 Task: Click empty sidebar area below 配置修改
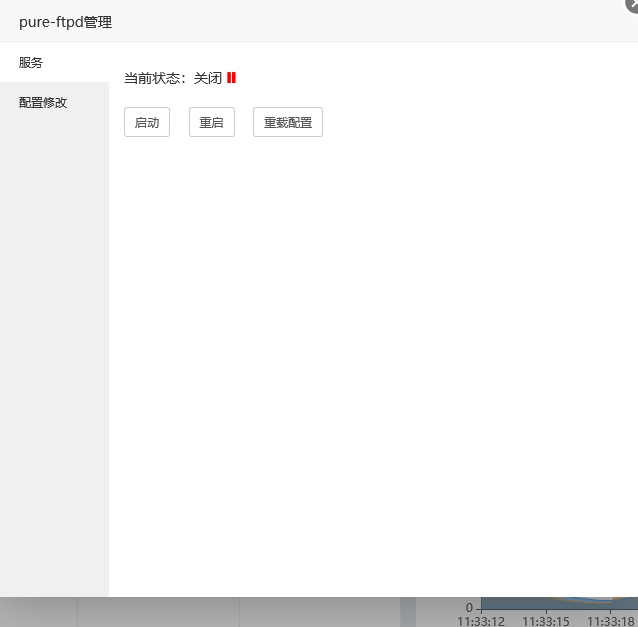[x=54, y=350]
